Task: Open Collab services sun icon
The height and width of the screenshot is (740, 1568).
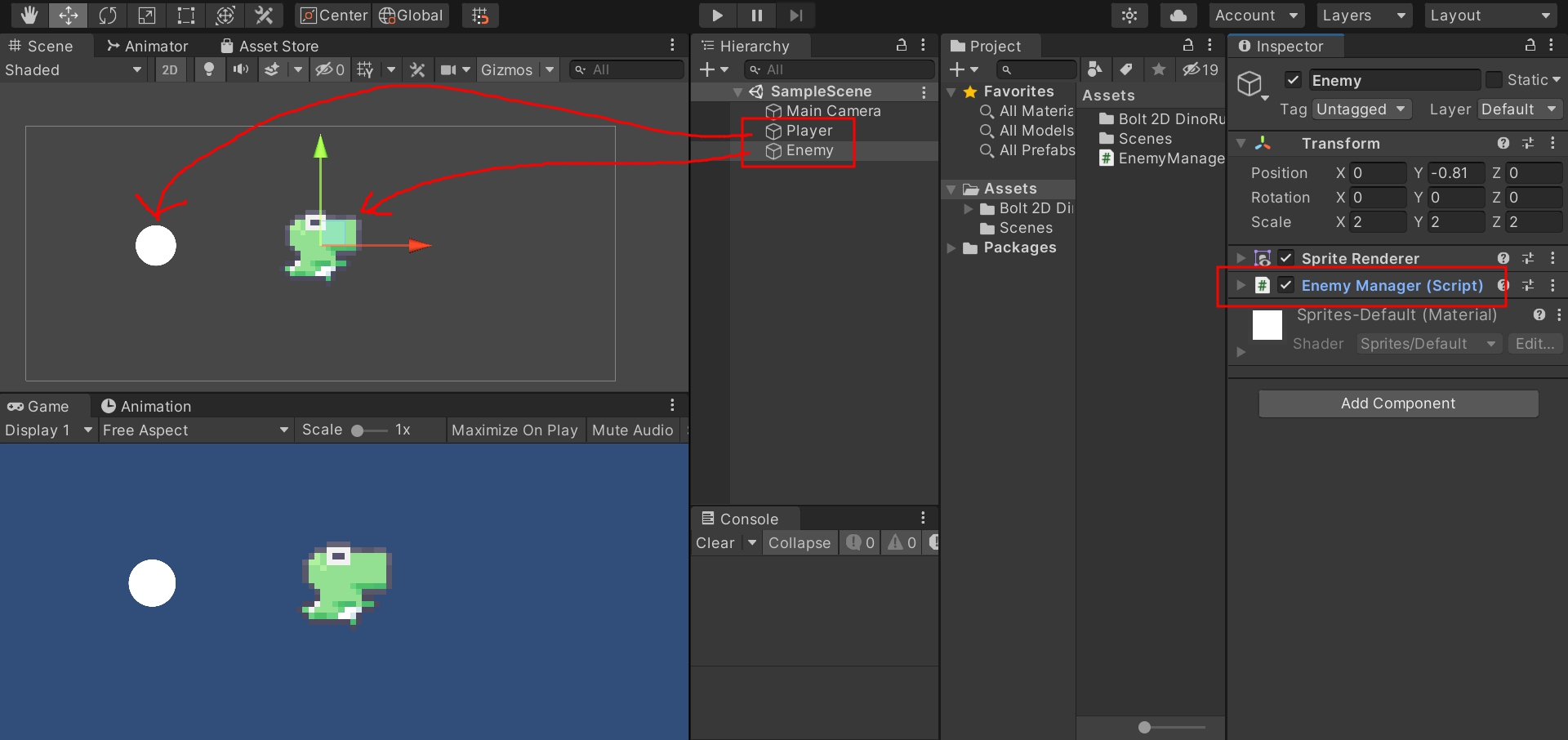Action: [x=1129, y=15]
